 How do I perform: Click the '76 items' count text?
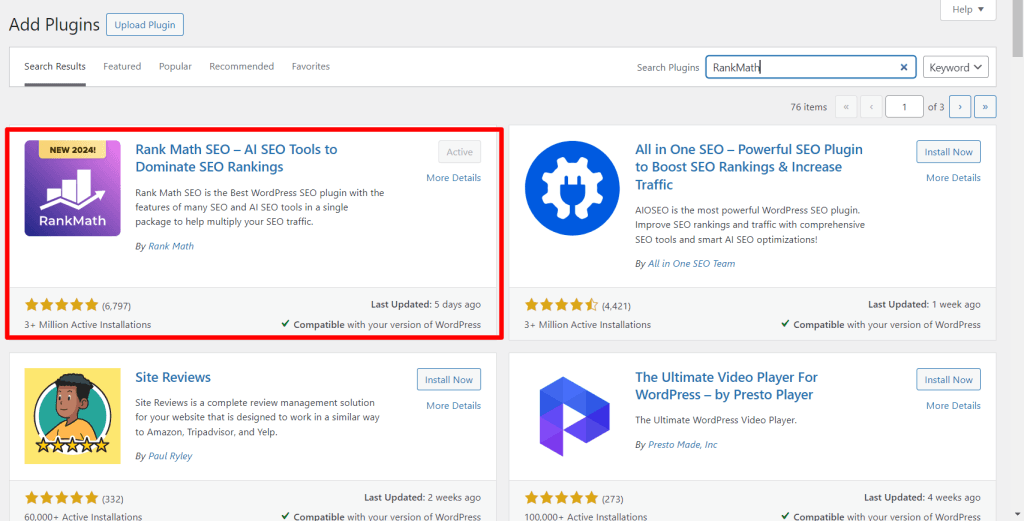pos(808,107)
